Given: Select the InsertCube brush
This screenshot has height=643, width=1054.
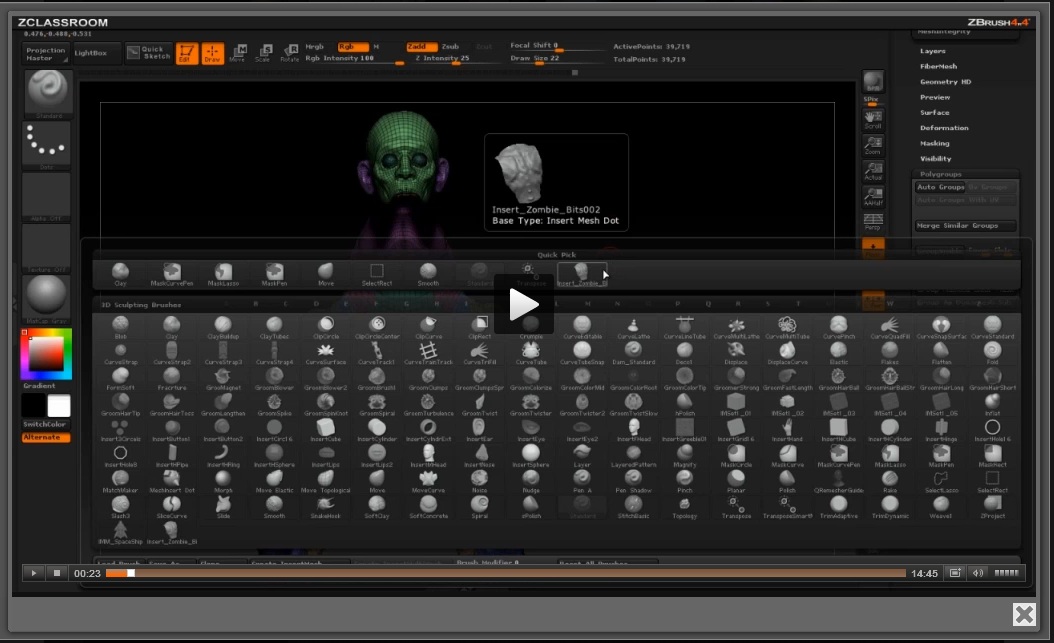Looking at the screenshot, I should coord(325,430).
